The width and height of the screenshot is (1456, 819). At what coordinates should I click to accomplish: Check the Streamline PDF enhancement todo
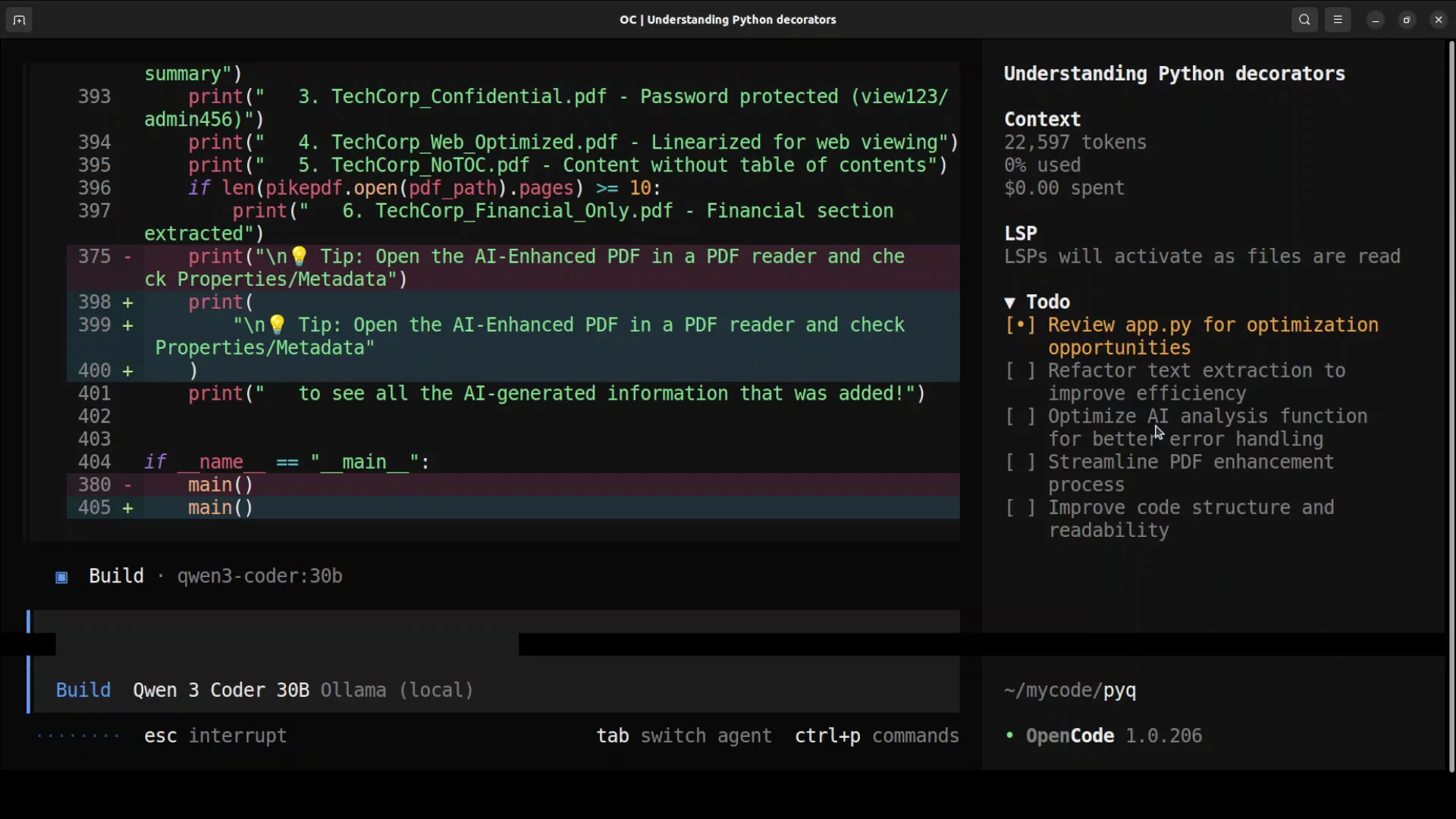(1021, 462)
